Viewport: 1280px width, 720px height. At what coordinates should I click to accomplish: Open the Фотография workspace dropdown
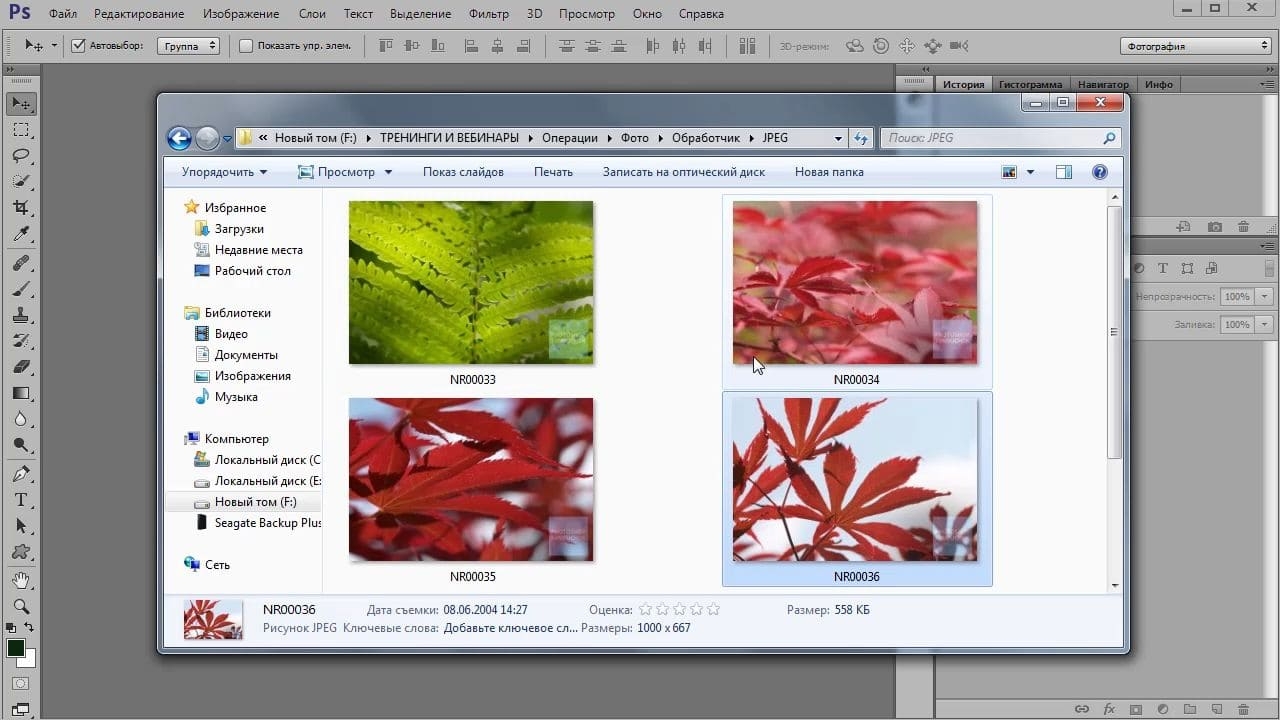pyautogui.click(x=1195, y=46)
